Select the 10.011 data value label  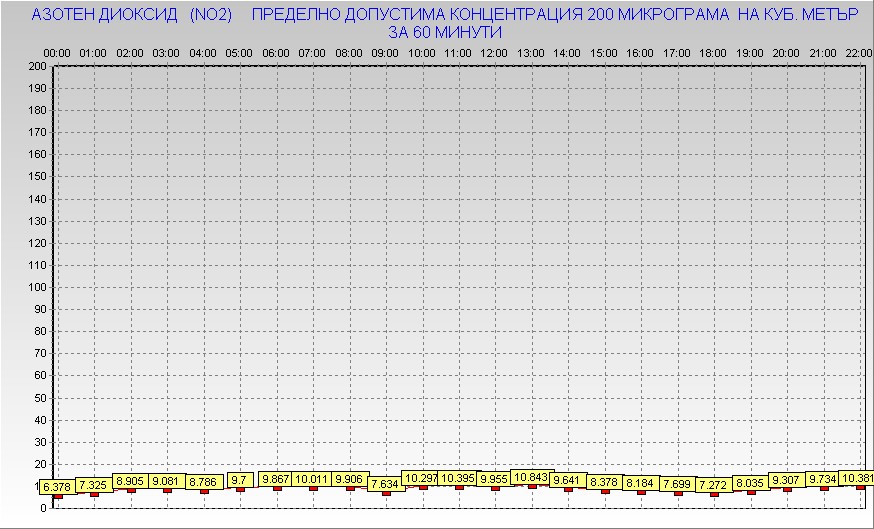point(312,479)
